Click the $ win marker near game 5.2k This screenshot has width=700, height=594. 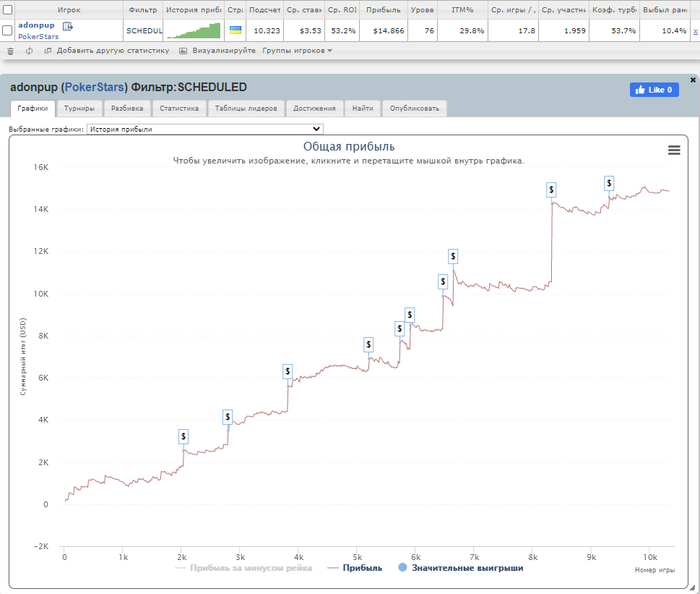point(368,345)
